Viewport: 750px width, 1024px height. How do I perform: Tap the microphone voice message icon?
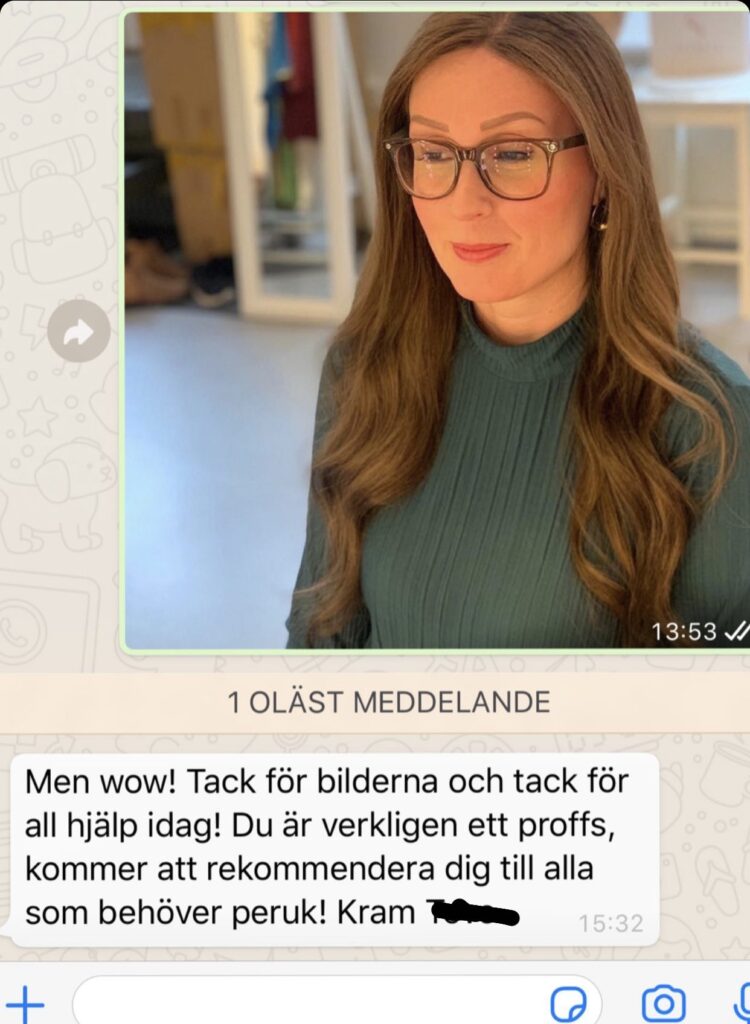741,1003
